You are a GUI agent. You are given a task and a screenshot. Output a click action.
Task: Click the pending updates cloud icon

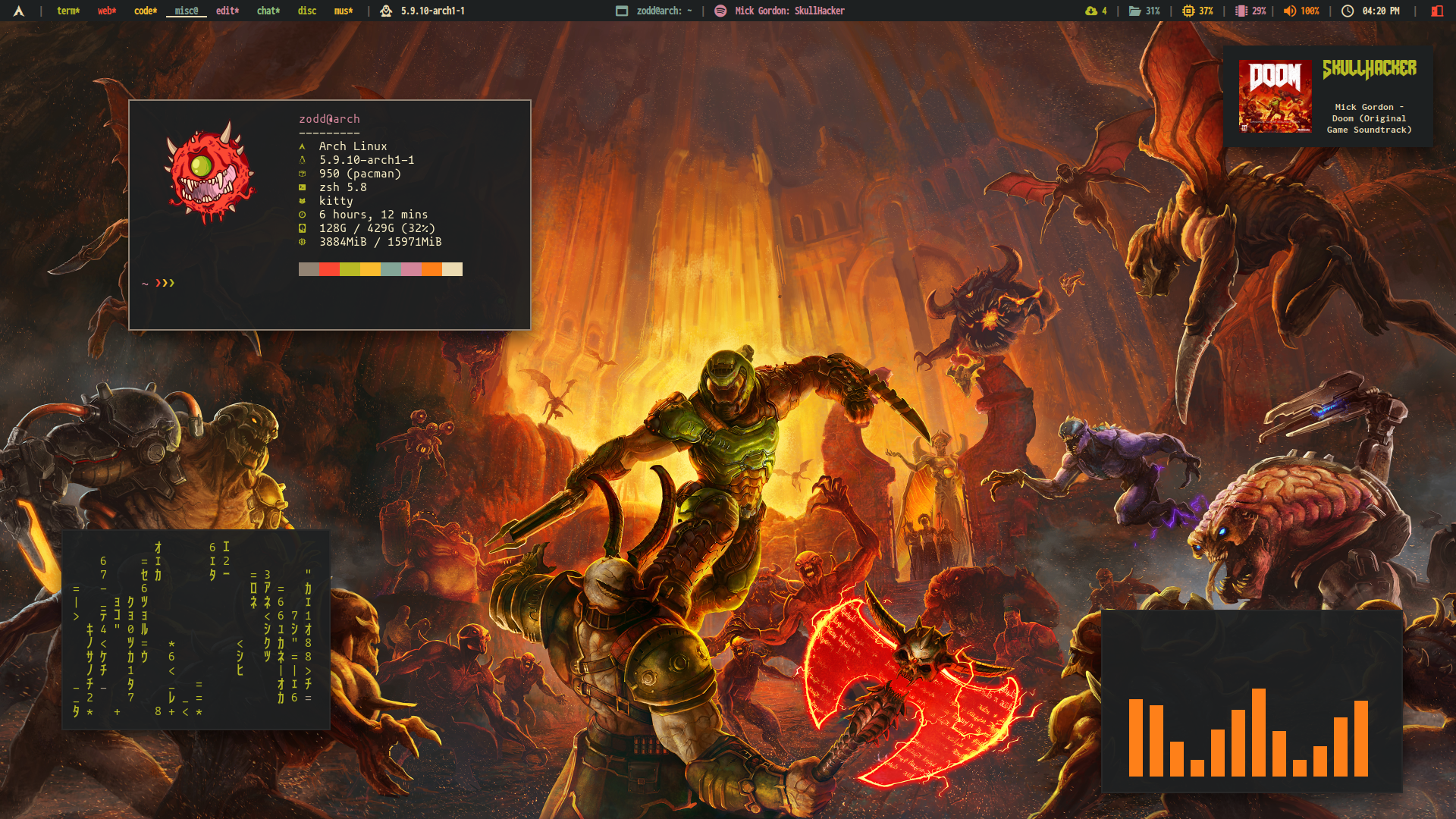[x=1090, y=11]
